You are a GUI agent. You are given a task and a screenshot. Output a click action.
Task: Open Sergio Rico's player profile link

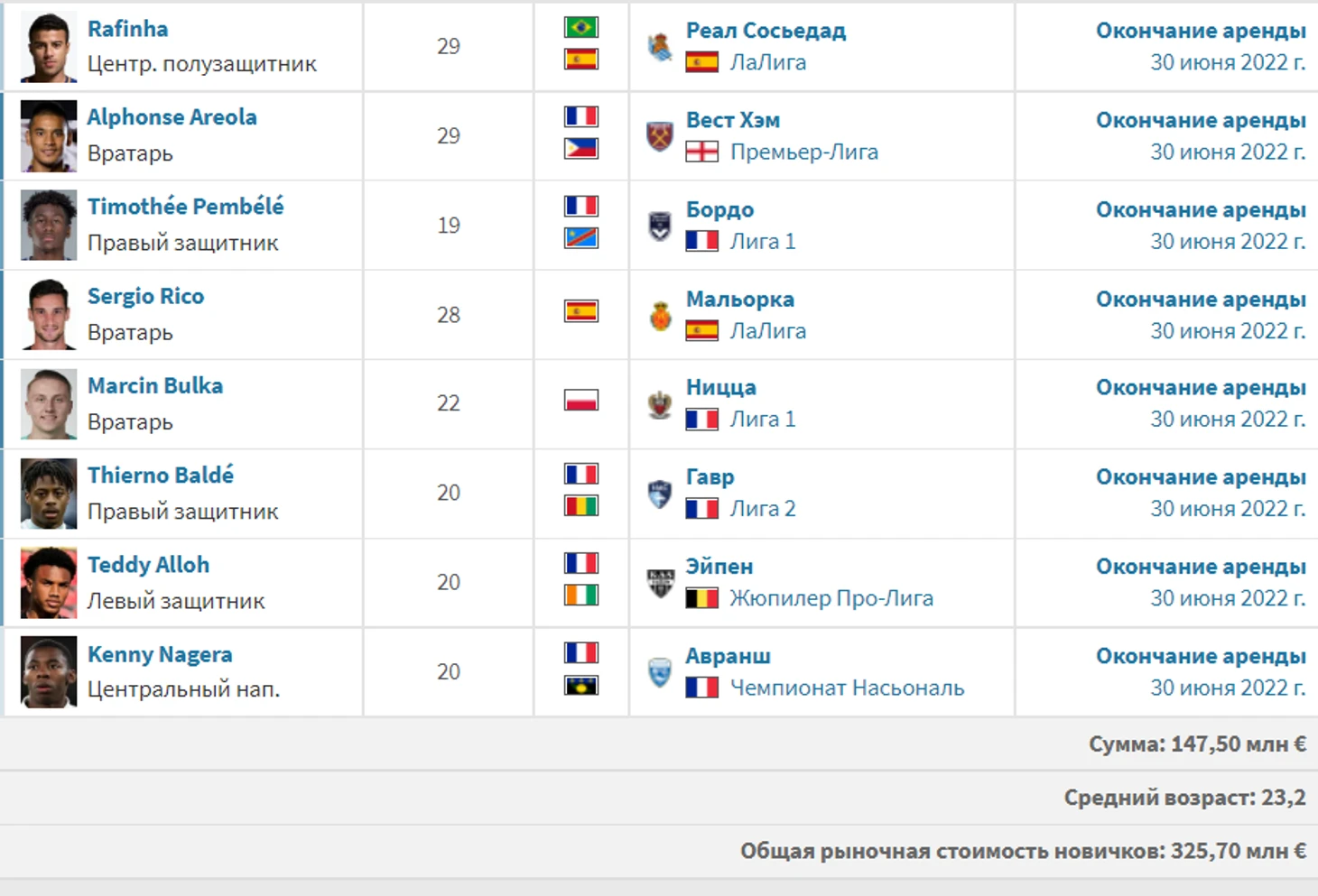pos(146,296)
